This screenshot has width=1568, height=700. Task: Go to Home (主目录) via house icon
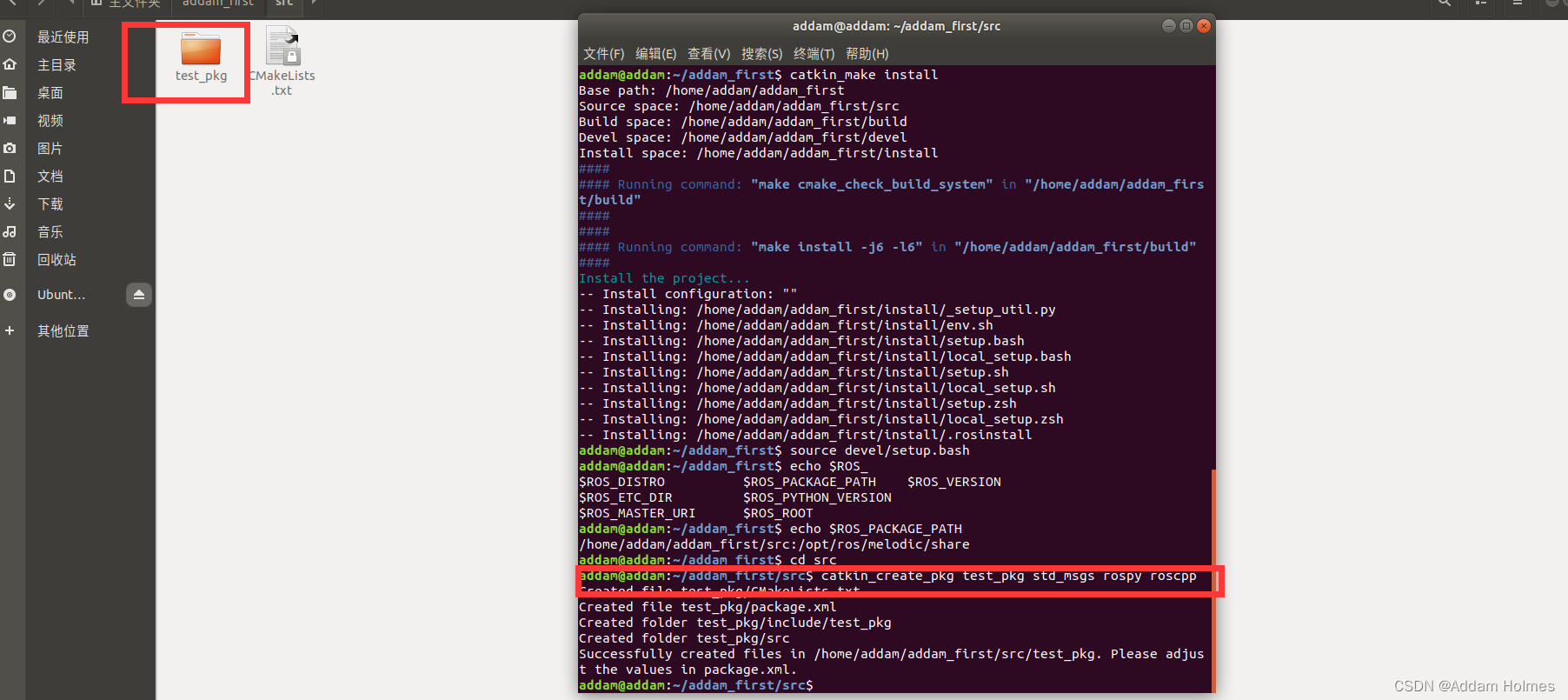coord(10,64)
